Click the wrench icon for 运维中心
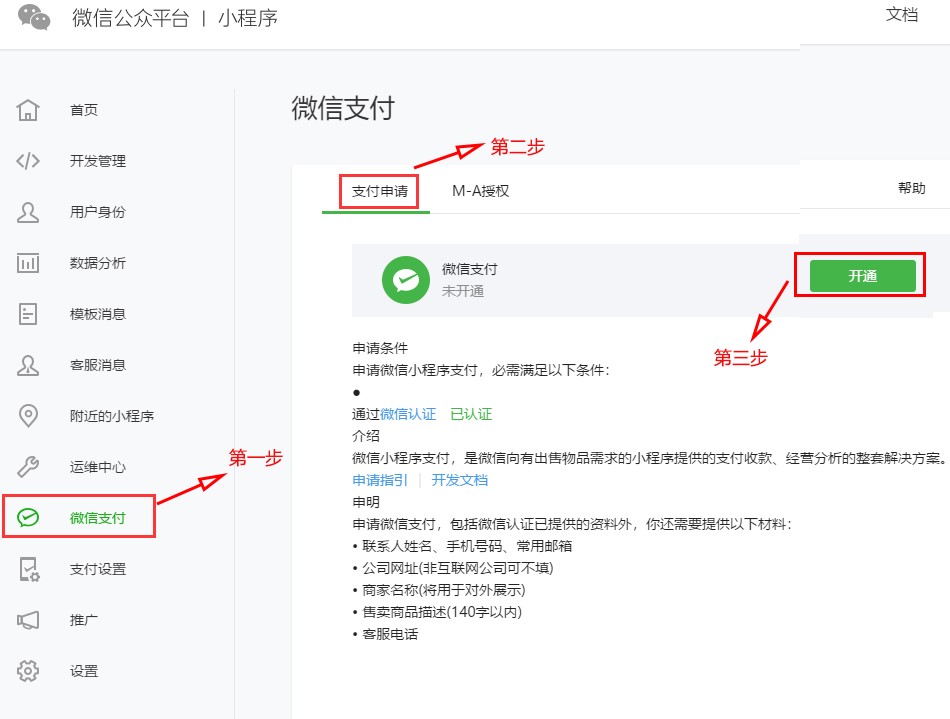The height and width of the screenshot is (719, 950). coord(28,467)
